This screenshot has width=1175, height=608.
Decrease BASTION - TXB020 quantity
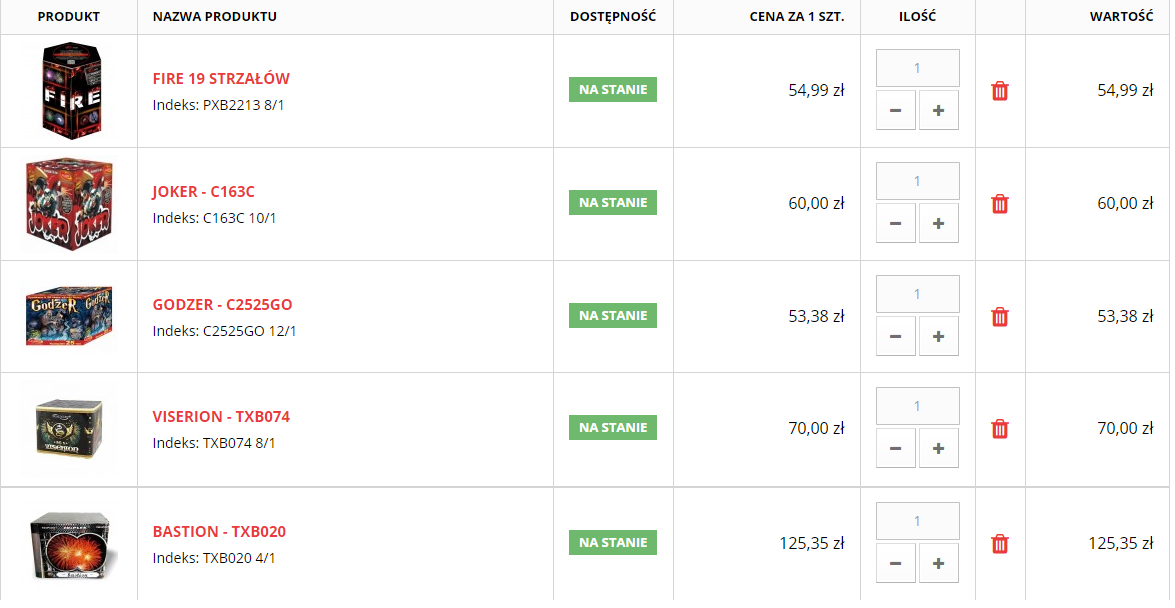click(895, 563)
